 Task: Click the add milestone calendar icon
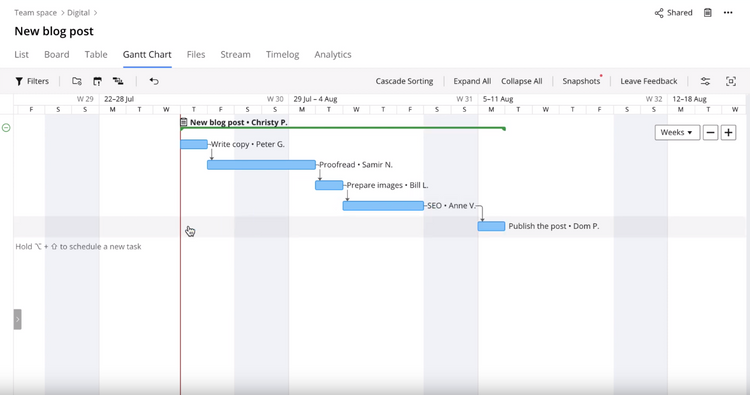[x=97, y=81]
